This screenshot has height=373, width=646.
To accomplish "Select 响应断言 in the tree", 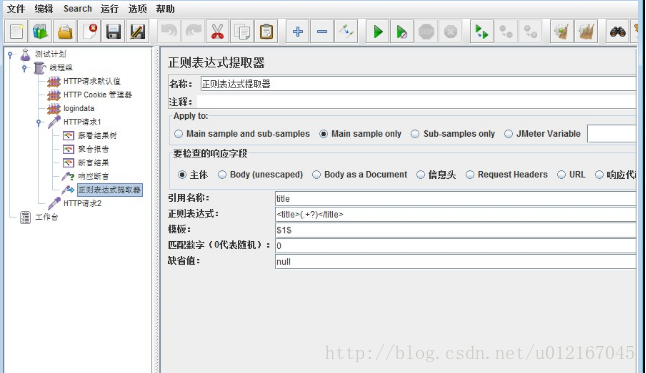I will tap(93, 176).
